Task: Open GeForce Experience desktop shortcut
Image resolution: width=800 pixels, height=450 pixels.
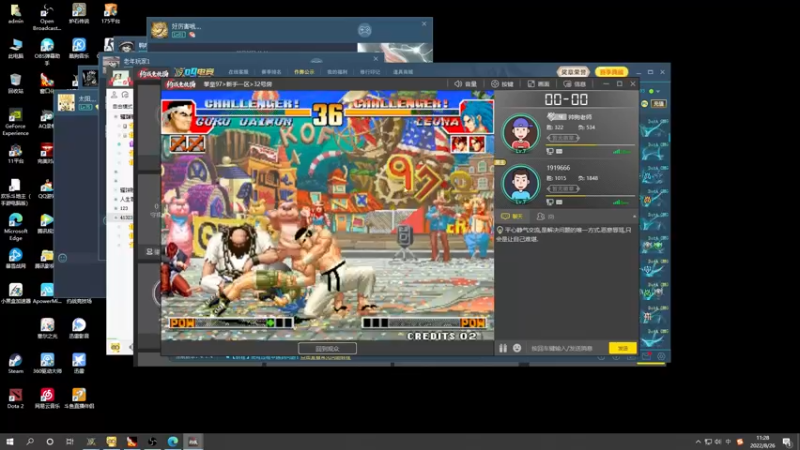Action: [15, 122]
